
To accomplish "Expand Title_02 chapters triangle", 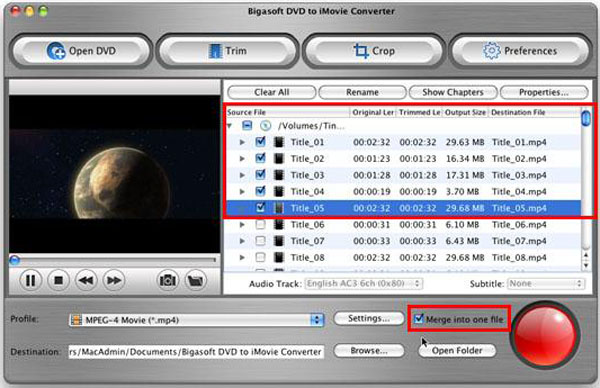I will click(x=242, y=159).
